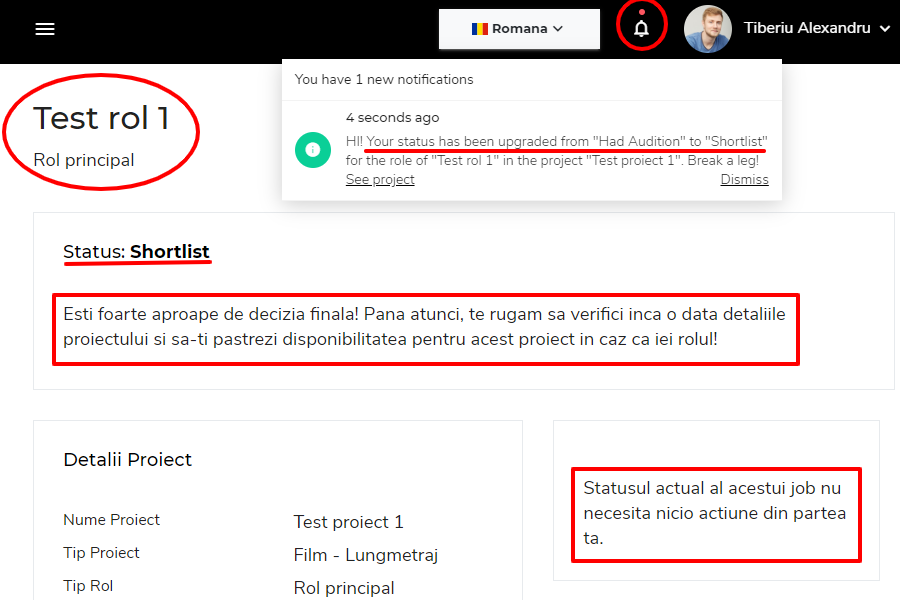Click the Tiberiu Alexandru profile avatar
Screen dimensions: 900x600
pos(707,29)
